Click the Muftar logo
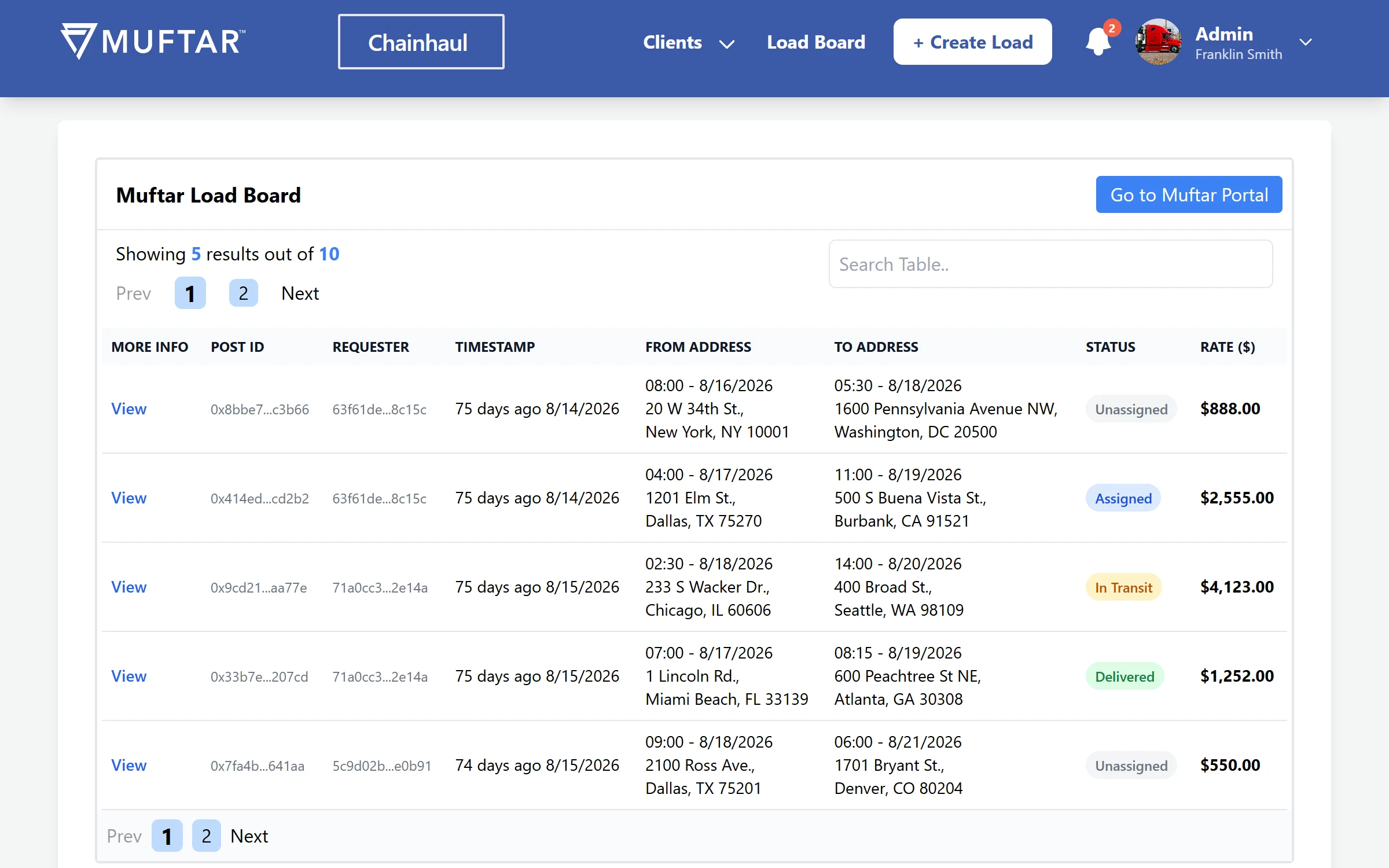Image resolution: width=1389 pixels, height=868 pixels. tap(153, 41)
